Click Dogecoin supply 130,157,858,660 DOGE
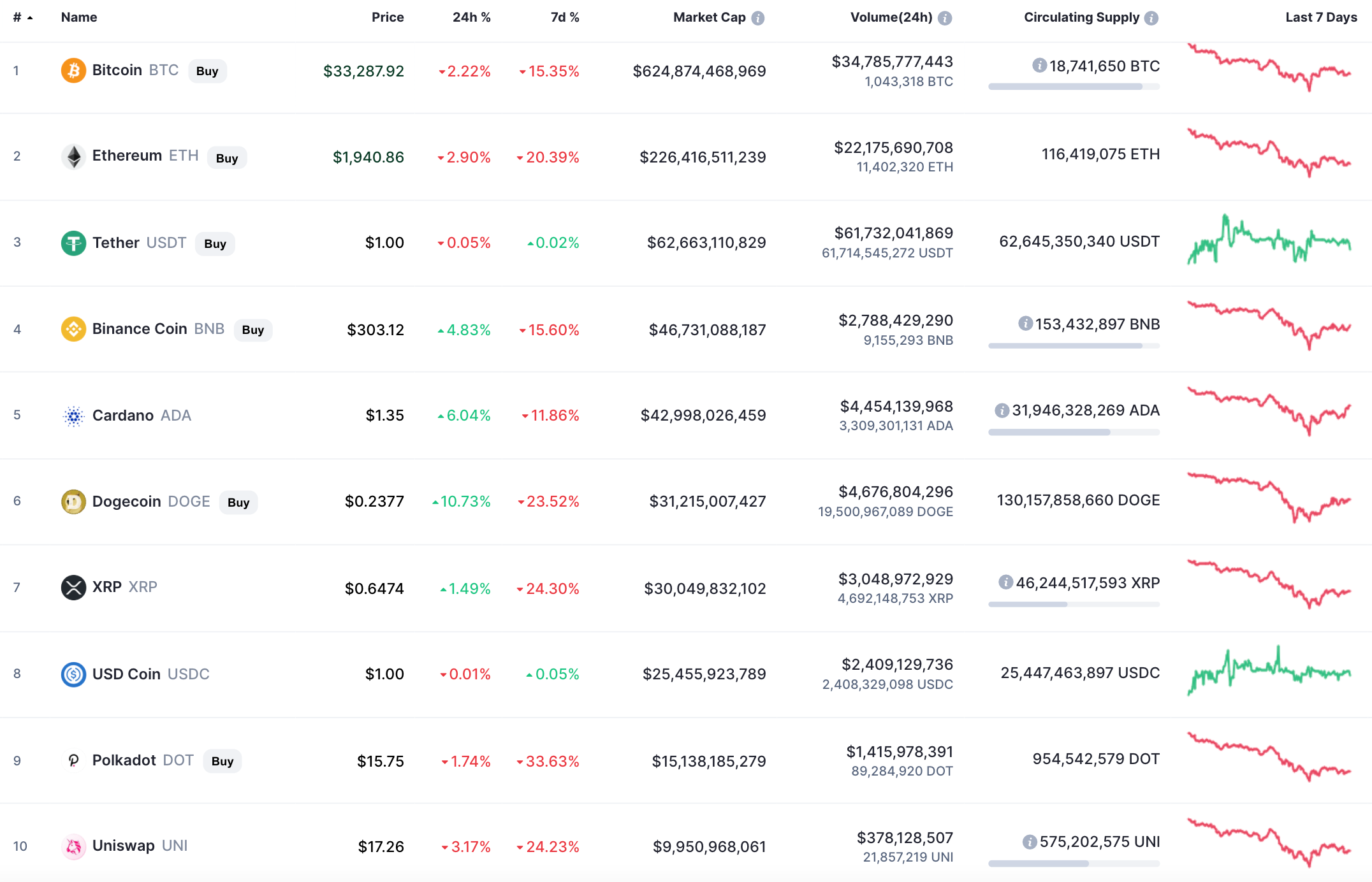 point(1078,500)
